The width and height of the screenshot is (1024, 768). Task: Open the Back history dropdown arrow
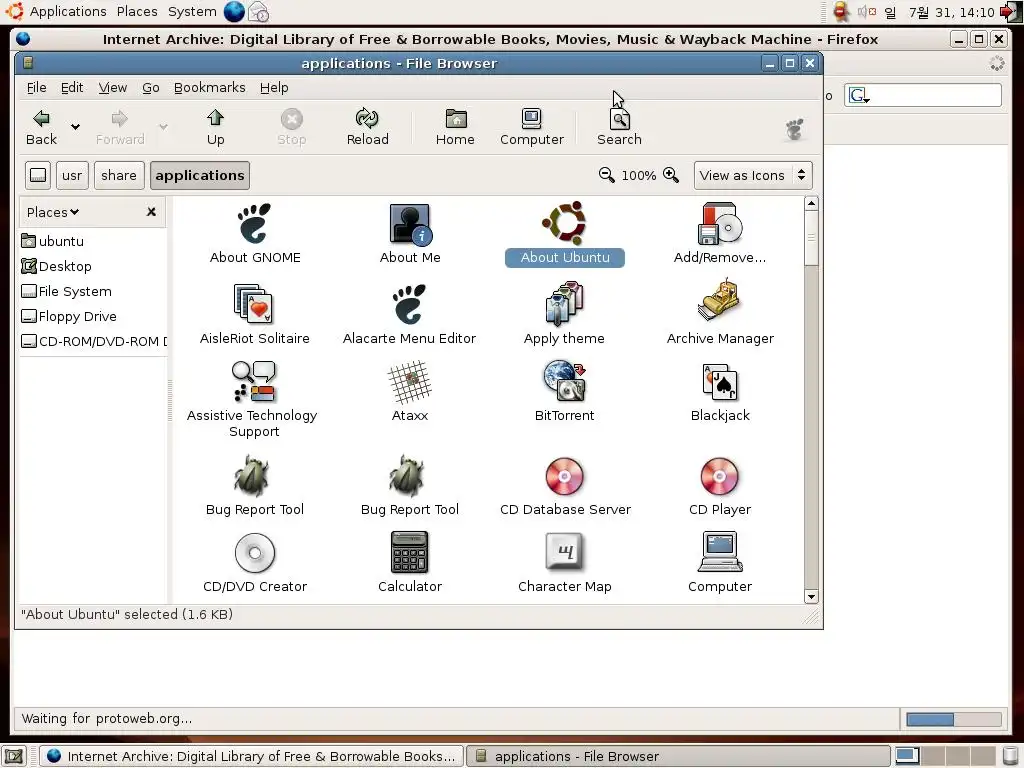tap(76, 127)
